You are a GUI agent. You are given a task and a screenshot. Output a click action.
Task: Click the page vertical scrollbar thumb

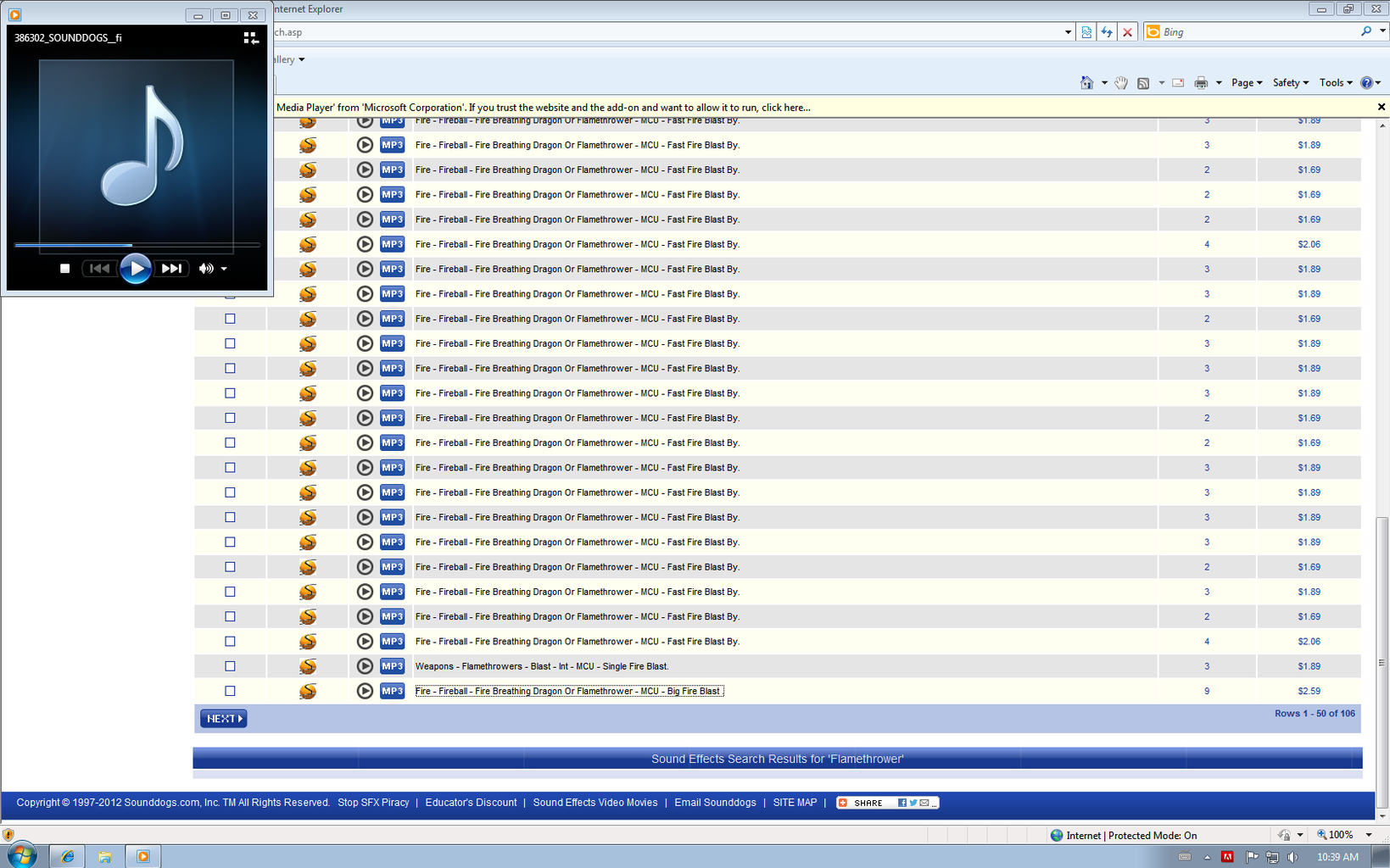[x=1382, y=661]
